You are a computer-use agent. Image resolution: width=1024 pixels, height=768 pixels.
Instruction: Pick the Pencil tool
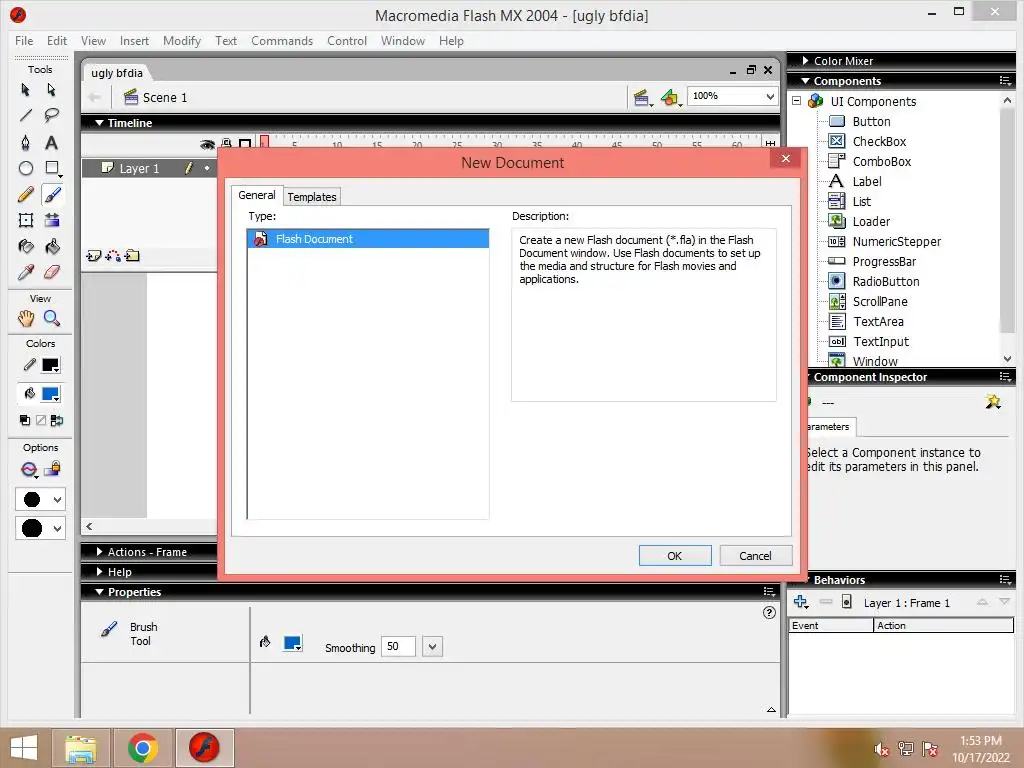click(25, 195)
